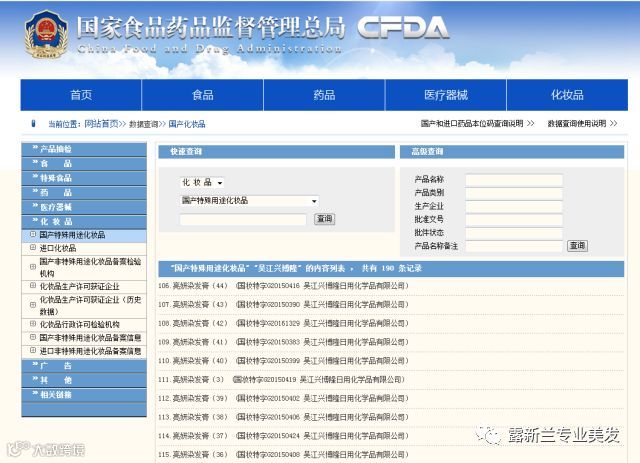Open result 106 亮妍染发膏（44）

coord(284,286)
